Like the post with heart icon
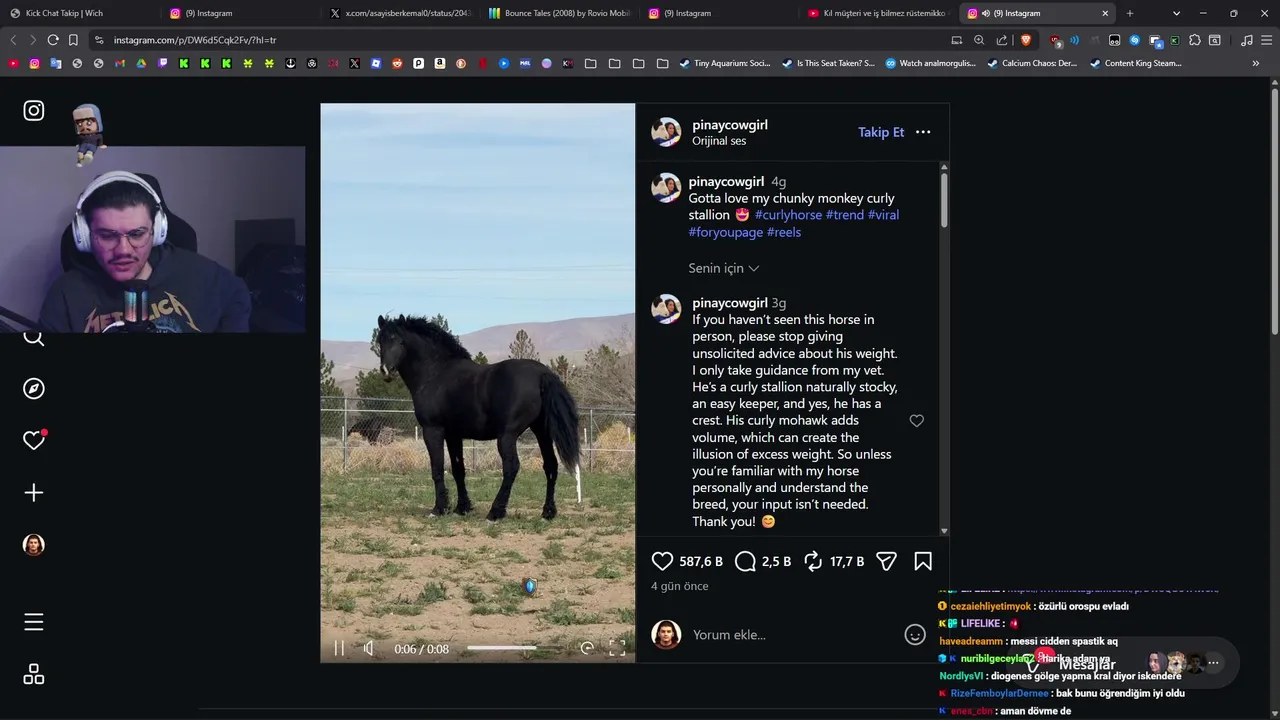1280x720 pixels. 662,562
